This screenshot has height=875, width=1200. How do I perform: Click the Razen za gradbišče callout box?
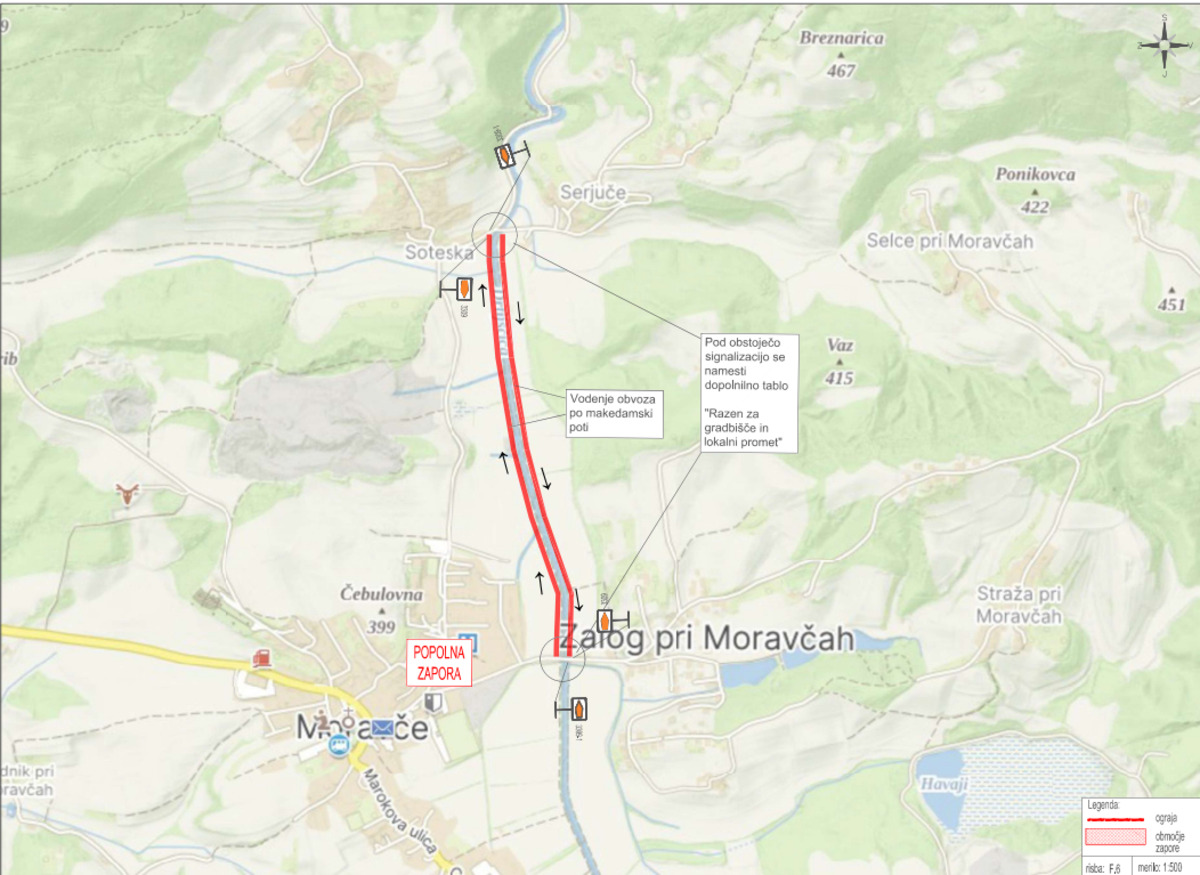(747, 394)
